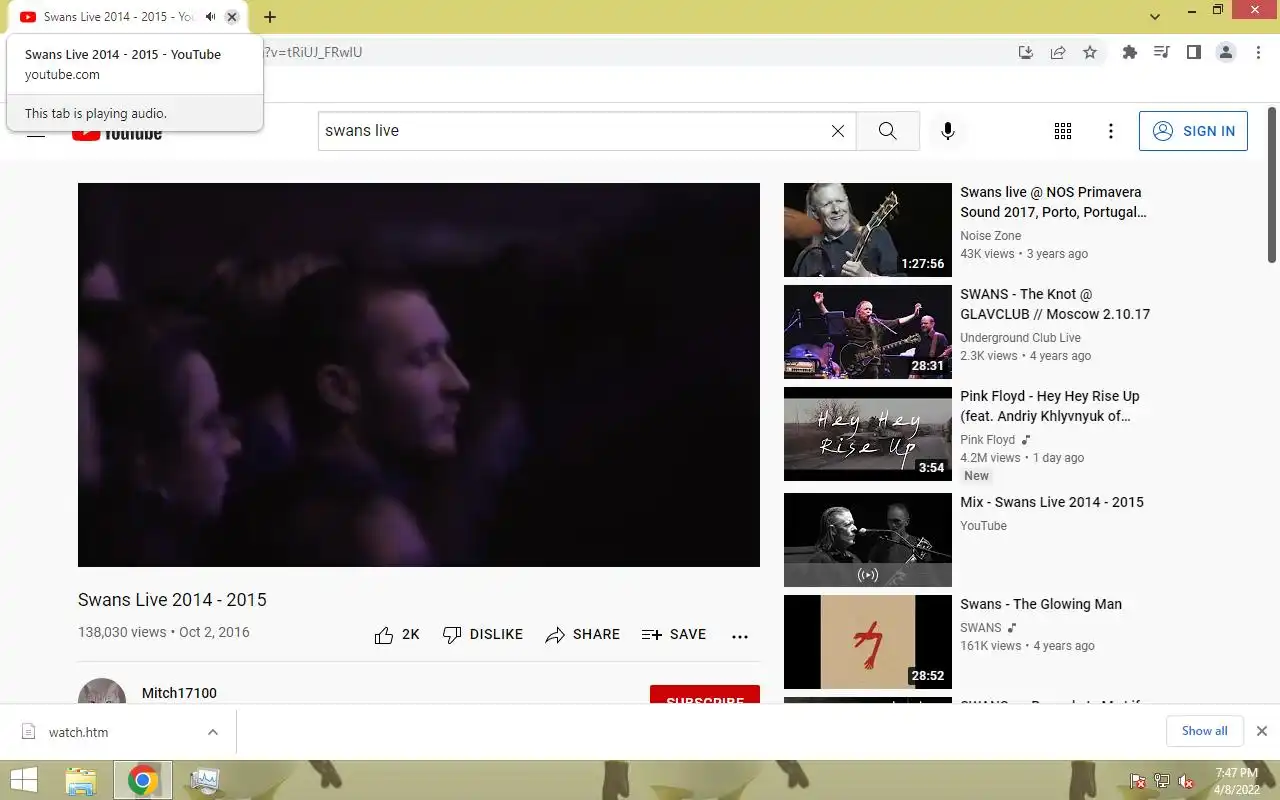This screenshot has width=1280, height=800.
Task: Search with your voice microphone
Action: pyautogui.click(x=948, y=131)
